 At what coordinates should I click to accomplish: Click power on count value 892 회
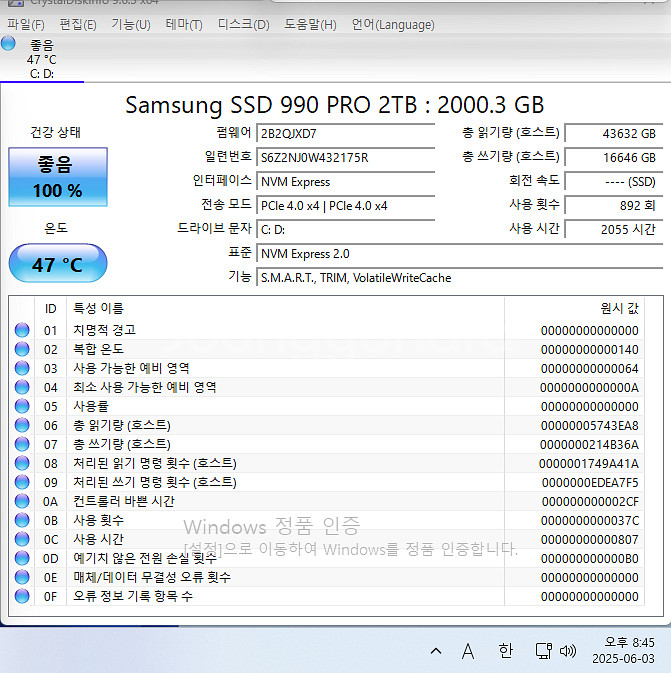pyautogui.click(x=614, y=206)
